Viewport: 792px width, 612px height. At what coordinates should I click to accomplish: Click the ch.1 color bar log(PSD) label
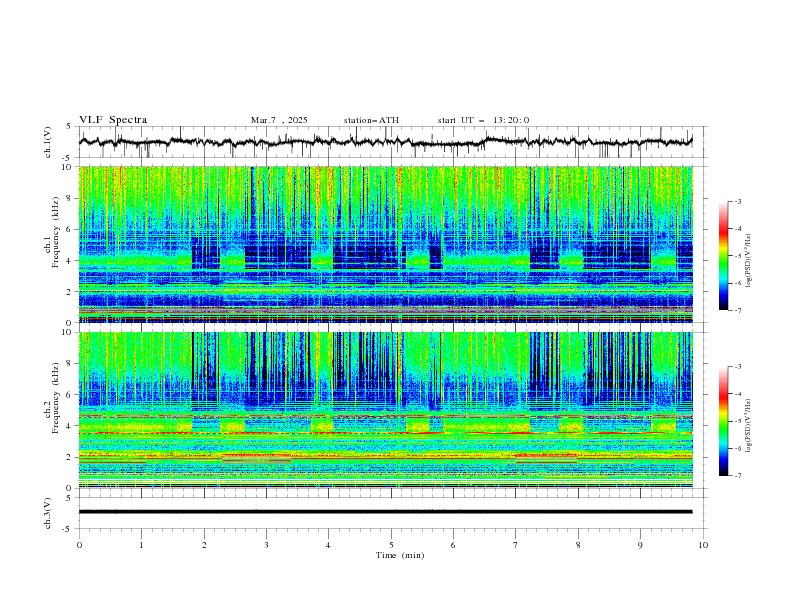(749, 261)
